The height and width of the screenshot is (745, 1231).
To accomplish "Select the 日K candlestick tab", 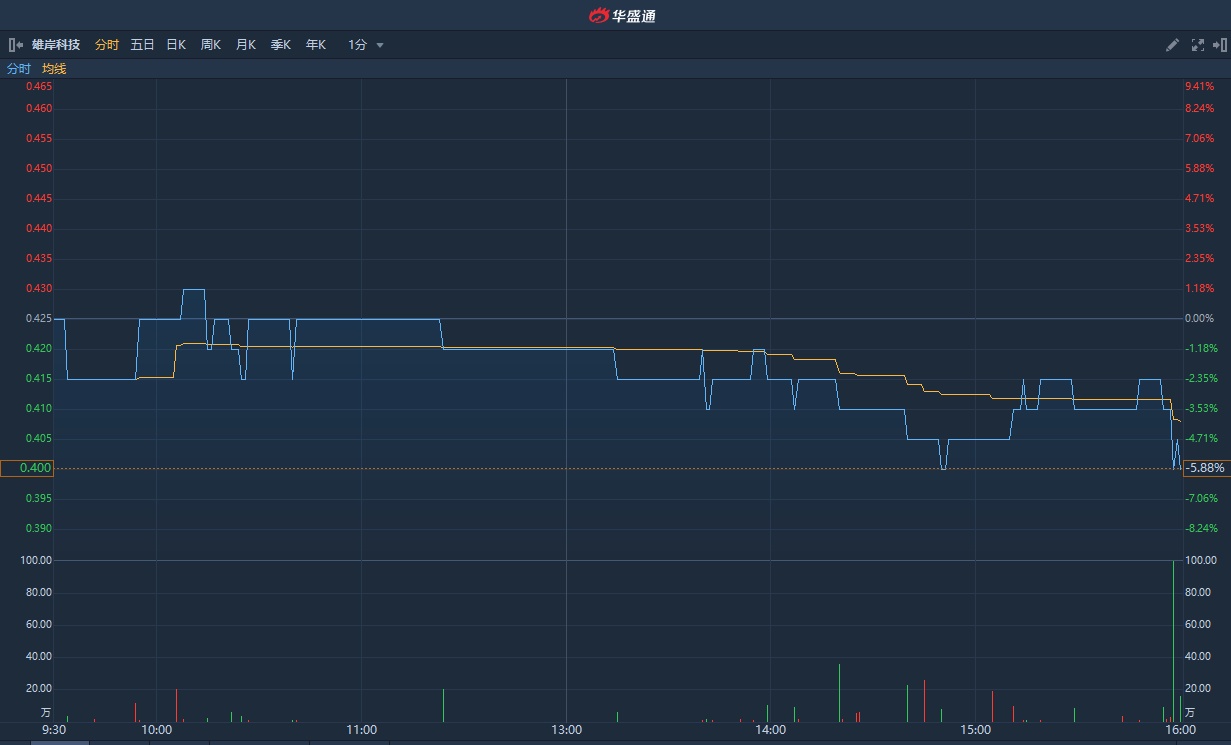I will pos(176,45).
